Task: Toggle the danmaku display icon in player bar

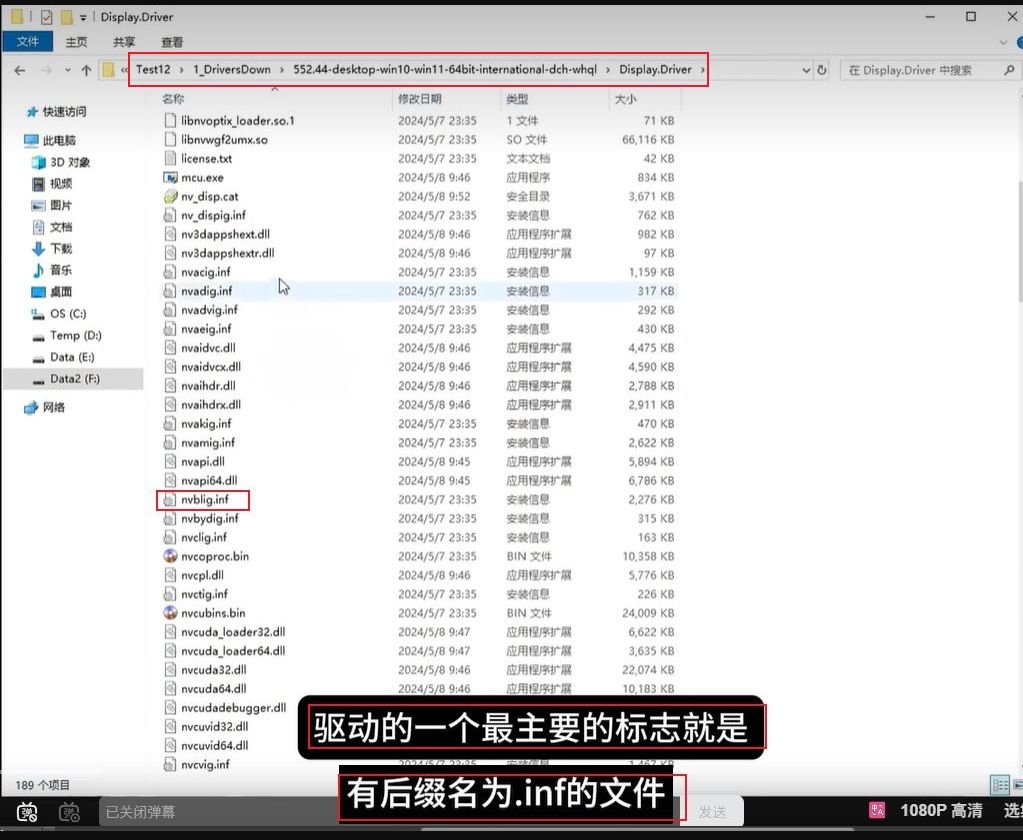Action: 27,812
